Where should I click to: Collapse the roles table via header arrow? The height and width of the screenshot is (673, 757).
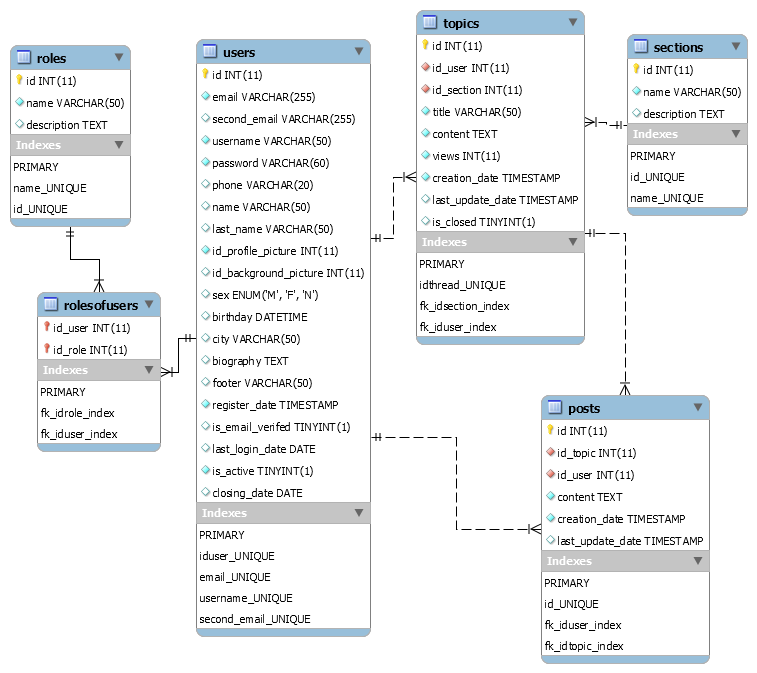tap(119, 57)
